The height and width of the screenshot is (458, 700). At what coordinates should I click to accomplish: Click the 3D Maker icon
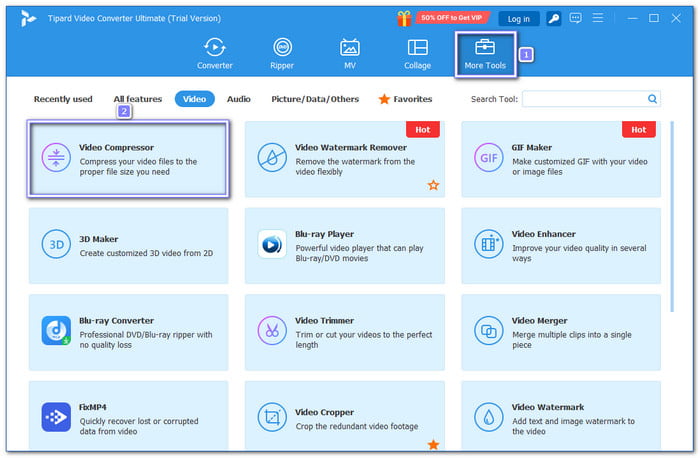pyautogui.click(x=56, y=244)
